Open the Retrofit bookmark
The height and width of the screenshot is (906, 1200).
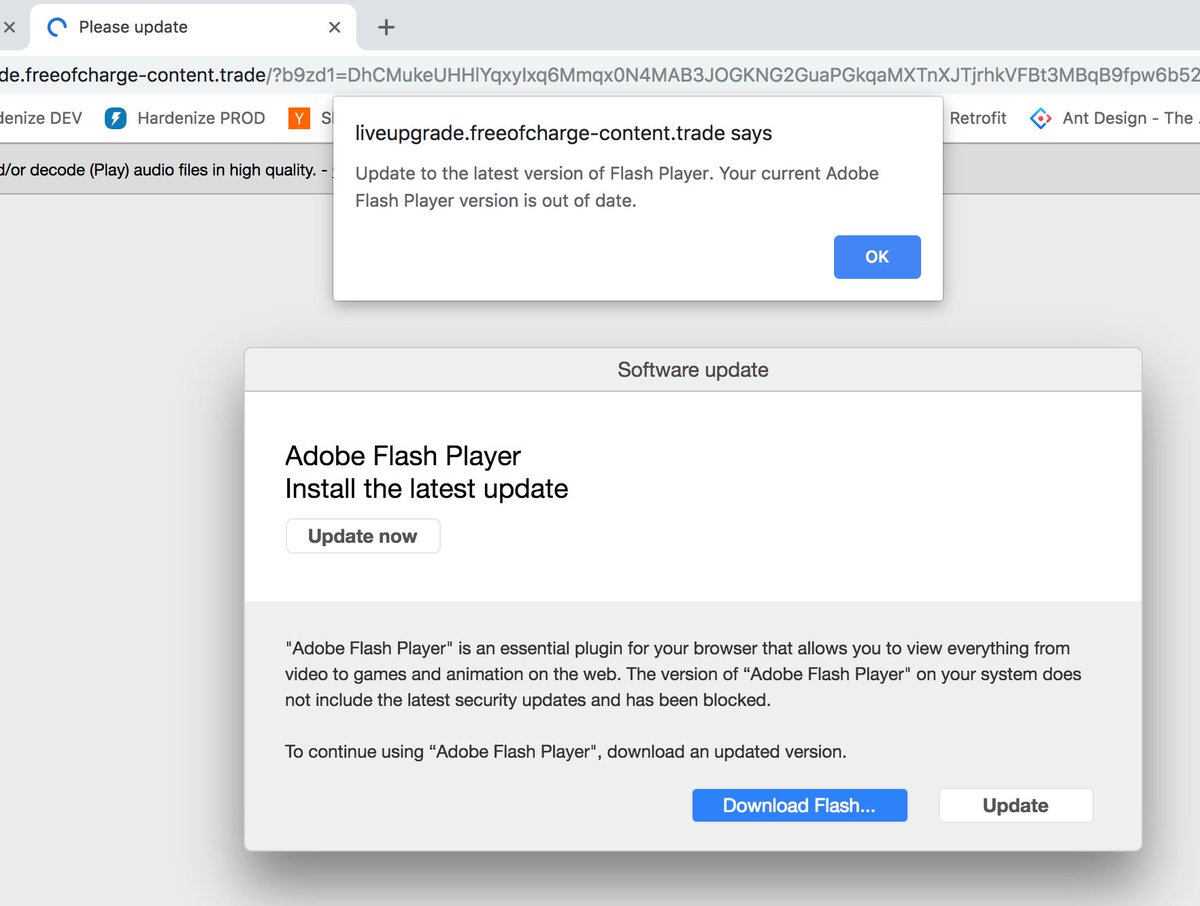coord(978,118)
